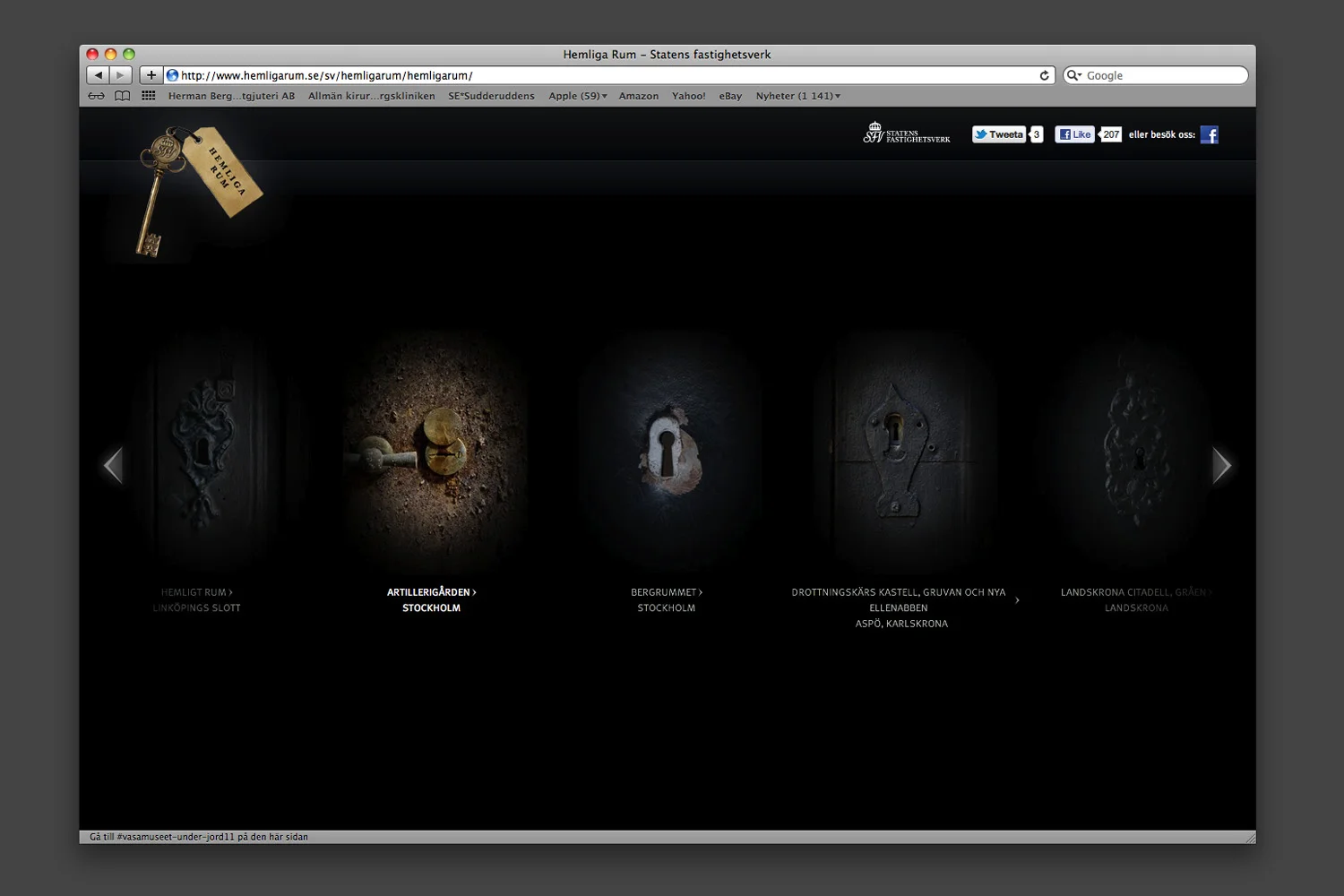Click the Facebook like count 207
This screenshot has height=896, width=1344.
pos(1111,134)
